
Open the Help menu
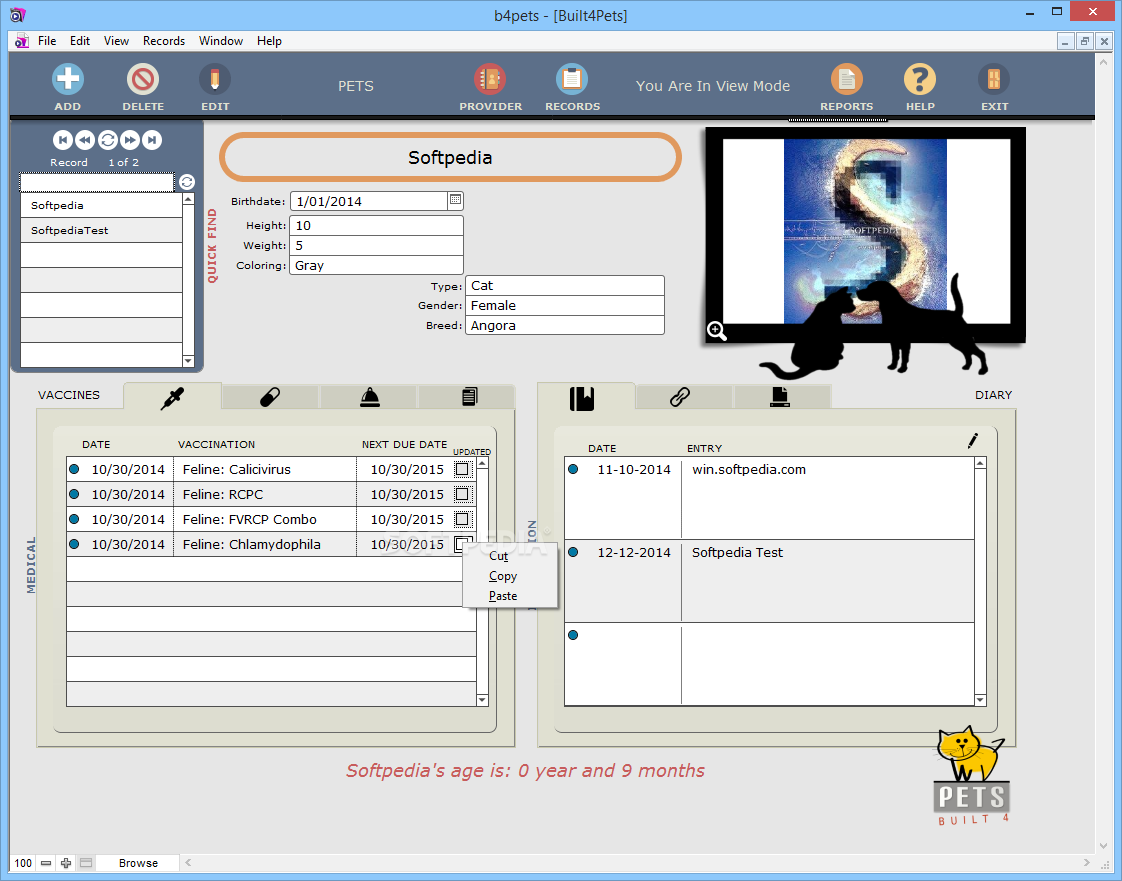(x=269, y=41)
